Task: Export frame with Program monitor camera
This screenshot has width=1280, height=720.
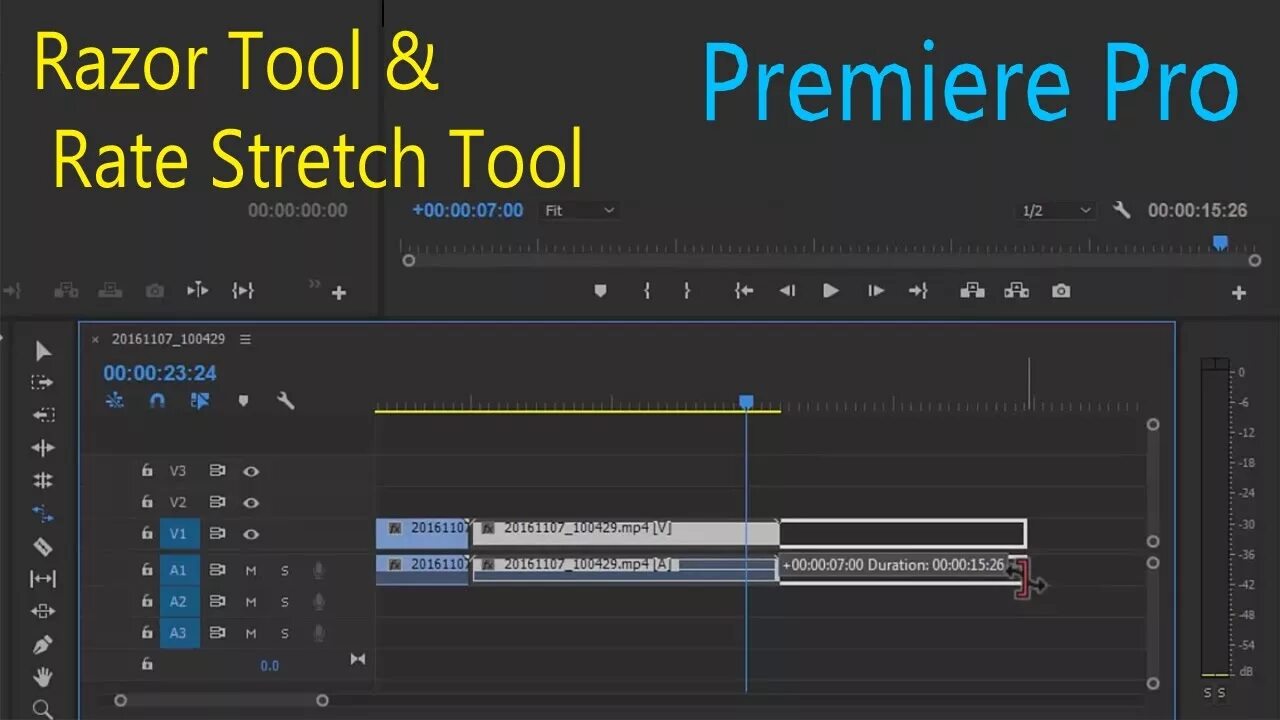Action: point(1061,291)
